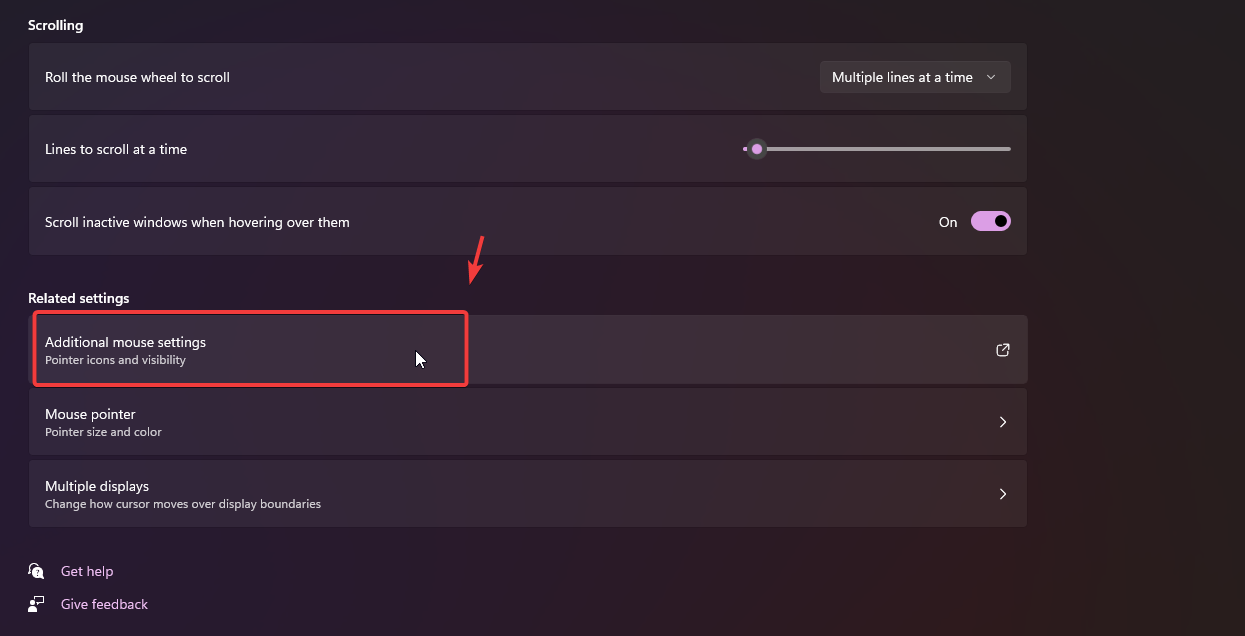This screenshot has height=636, width=1245.
Task: Click the chevron arrow on Mouse pointer row
Action: (1003, 422)
